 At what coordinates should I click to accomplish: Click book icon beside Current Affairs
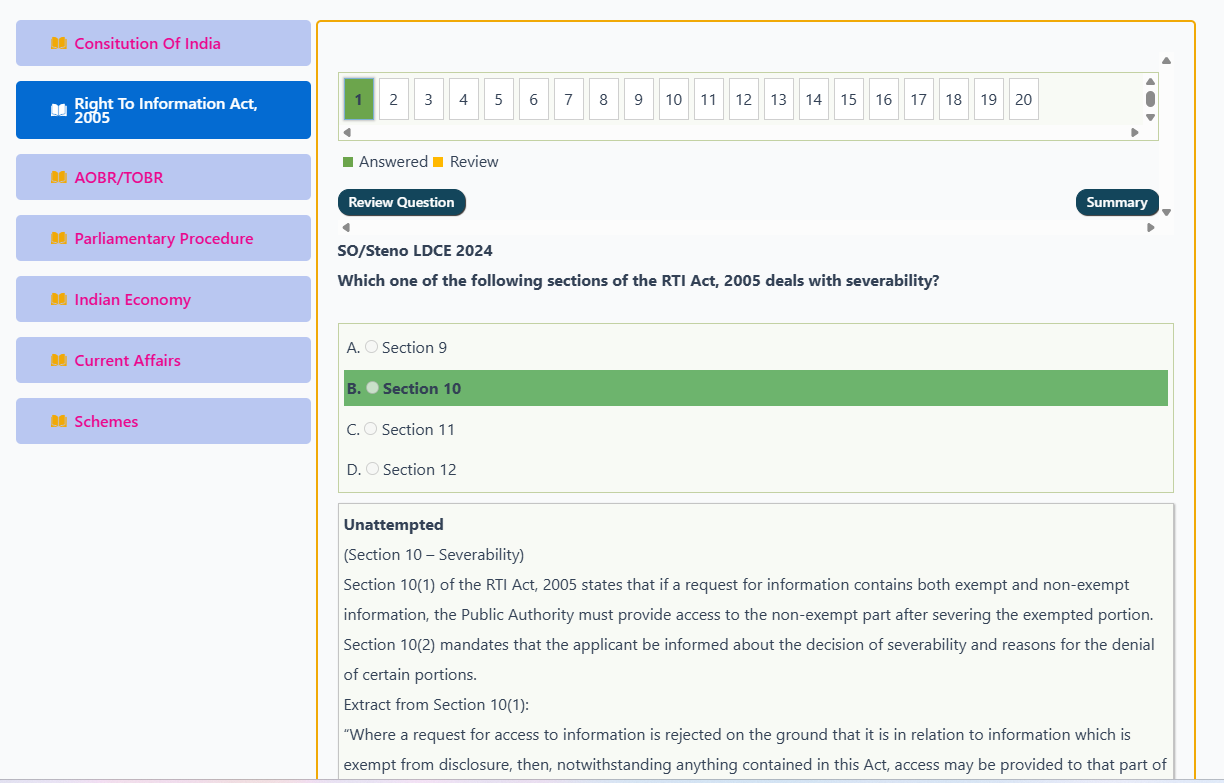[x=59, y=361]
